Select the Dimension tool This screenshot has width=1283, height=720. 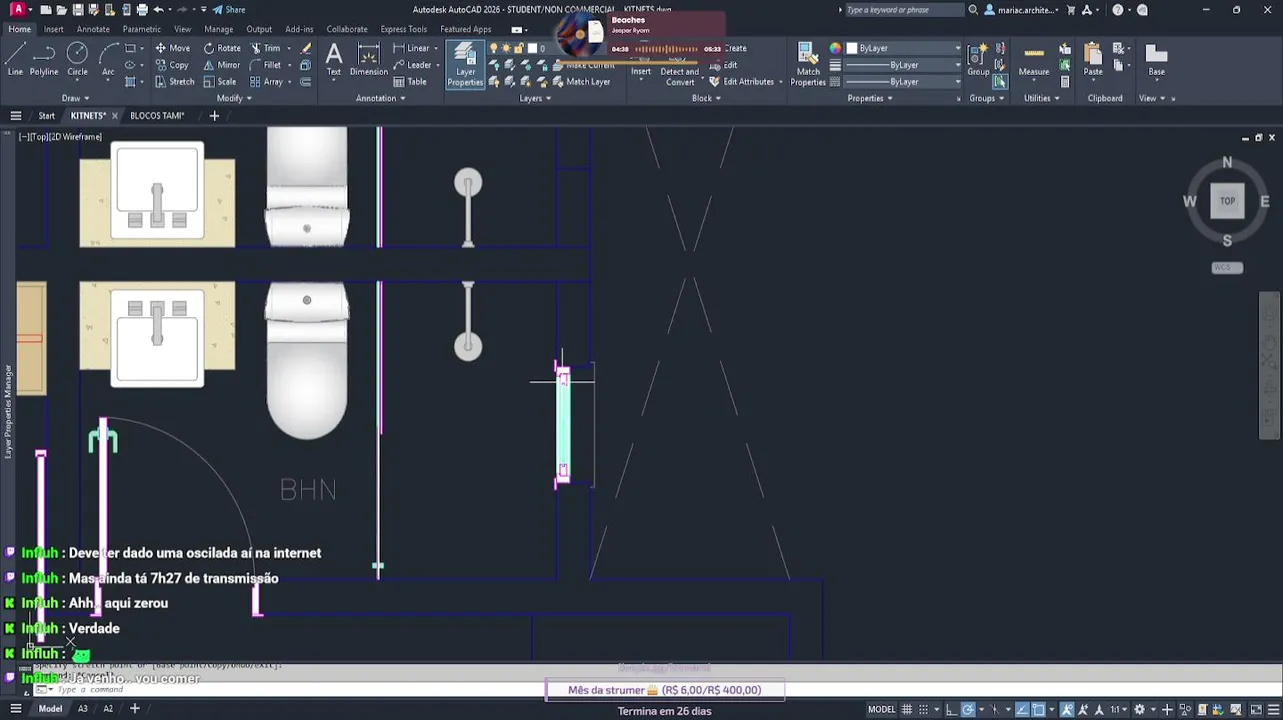pyautogui.click(x=368, y=60)
